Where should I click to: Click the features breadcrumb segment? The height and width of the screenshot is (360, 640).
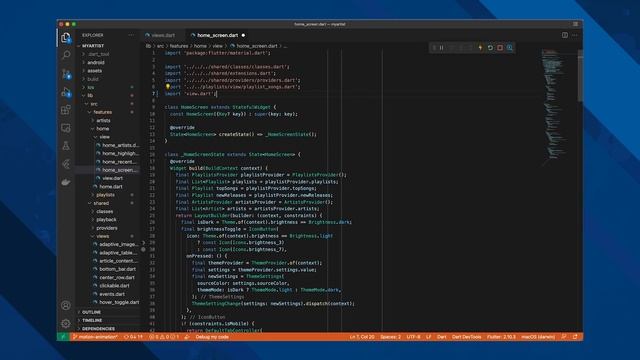(179, 46)
